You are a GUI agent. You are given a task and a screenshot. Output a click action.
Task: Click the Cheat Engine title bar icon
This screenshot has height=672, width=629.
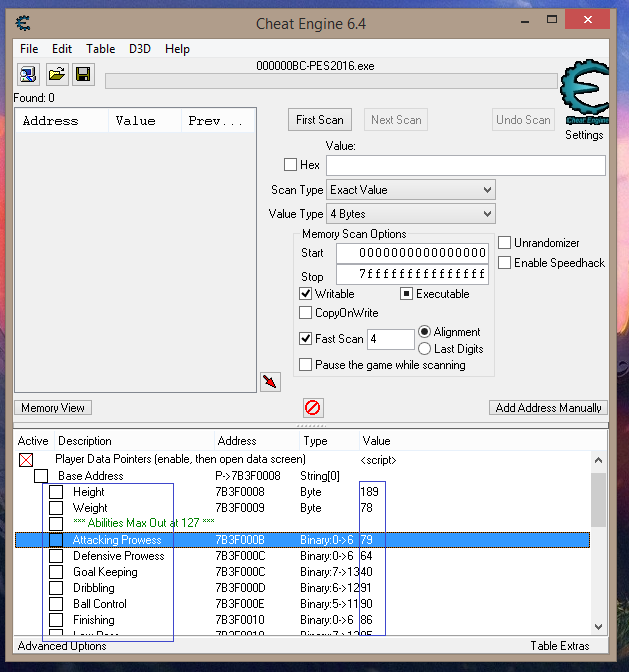click(24, 23)
